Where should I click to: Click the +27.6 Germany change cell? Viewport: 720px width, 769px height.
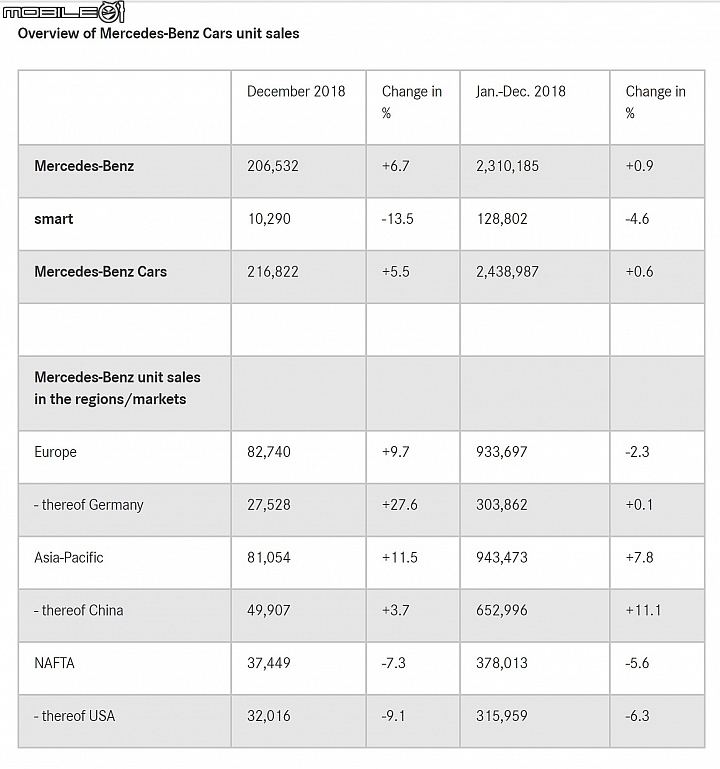point(400,505)
